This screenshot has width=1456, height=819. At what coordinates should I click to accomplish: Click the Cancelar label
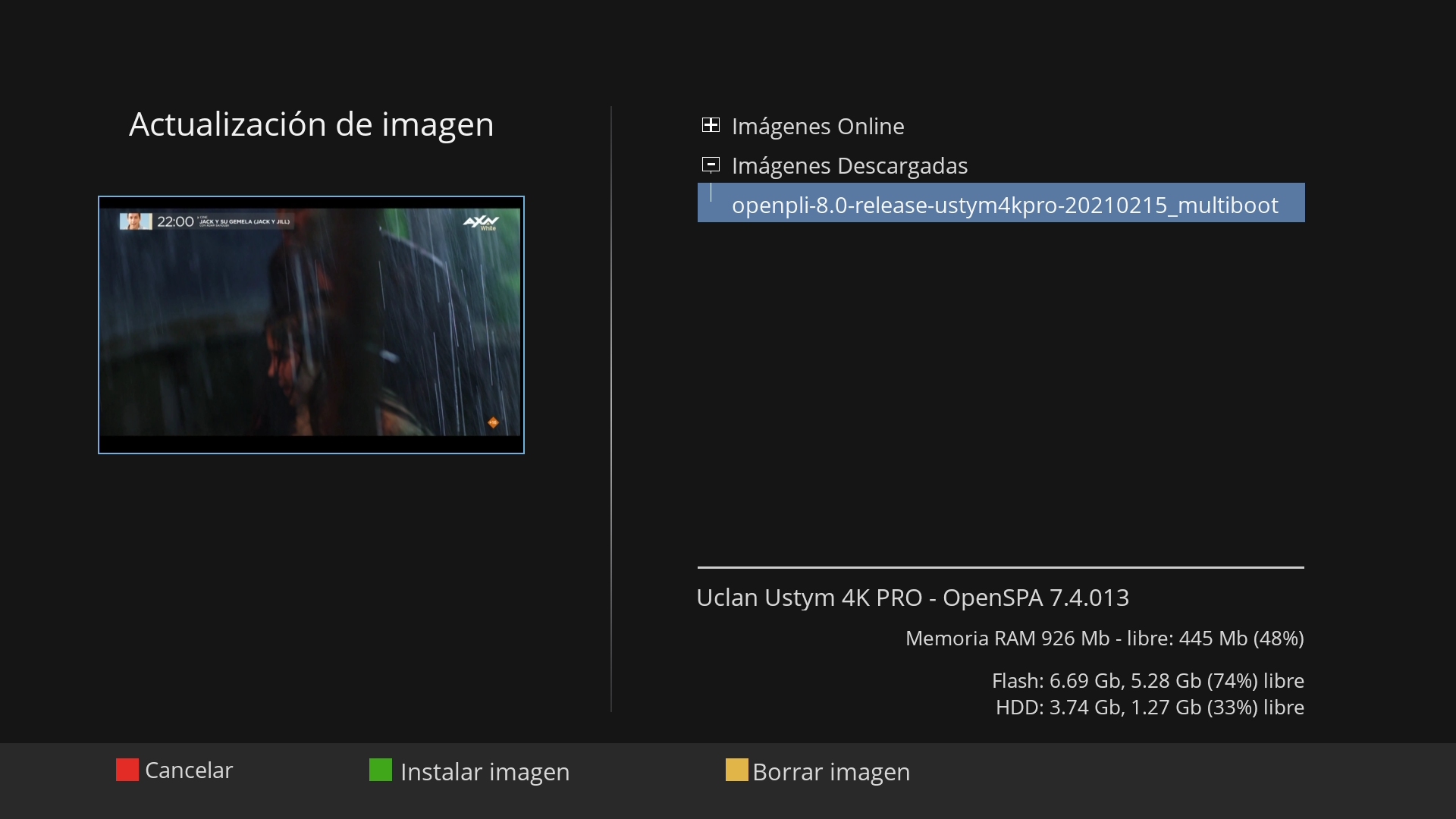188,770
